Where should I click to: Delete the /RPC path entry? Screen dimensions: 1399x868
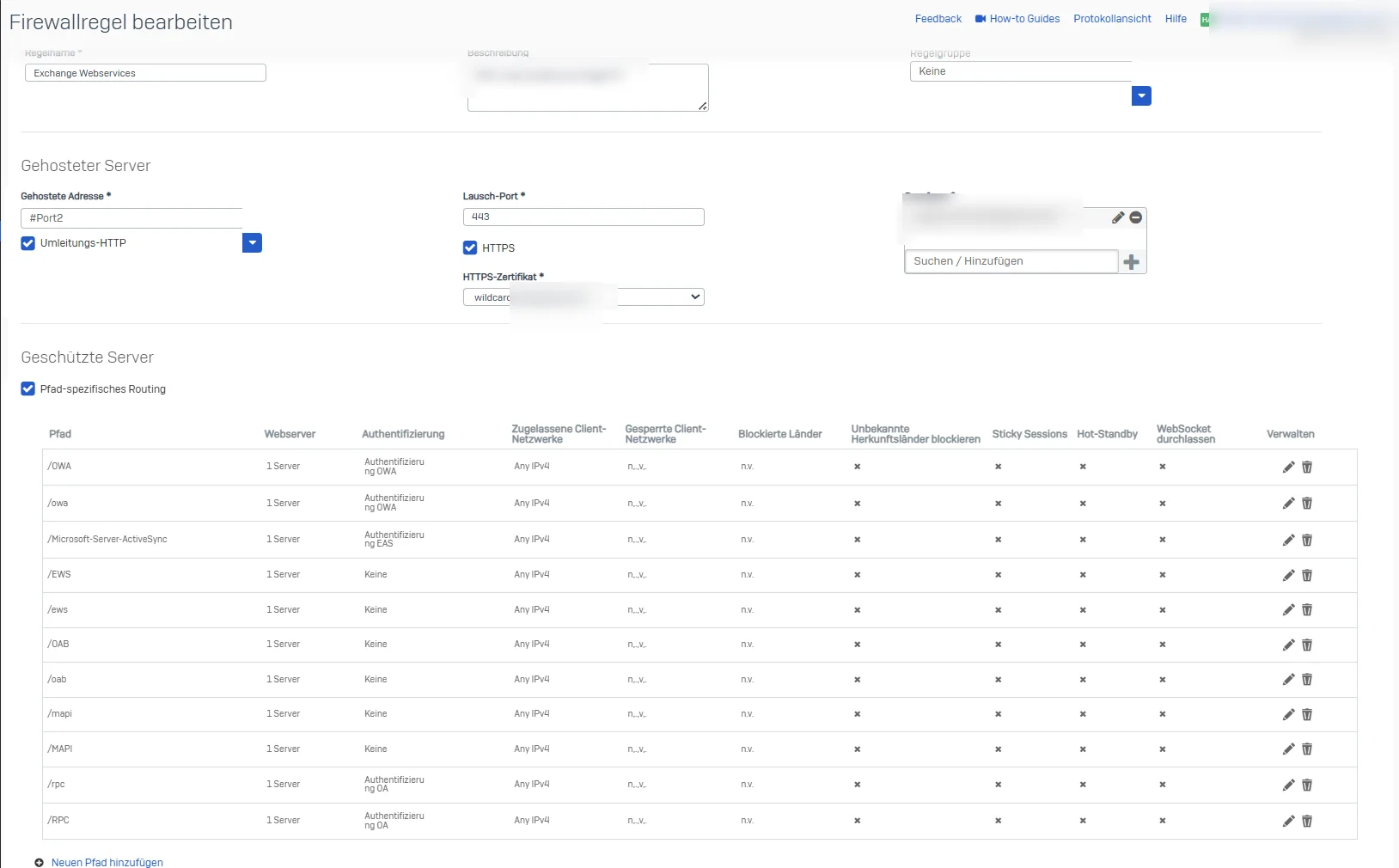[x=1307, y=821]
